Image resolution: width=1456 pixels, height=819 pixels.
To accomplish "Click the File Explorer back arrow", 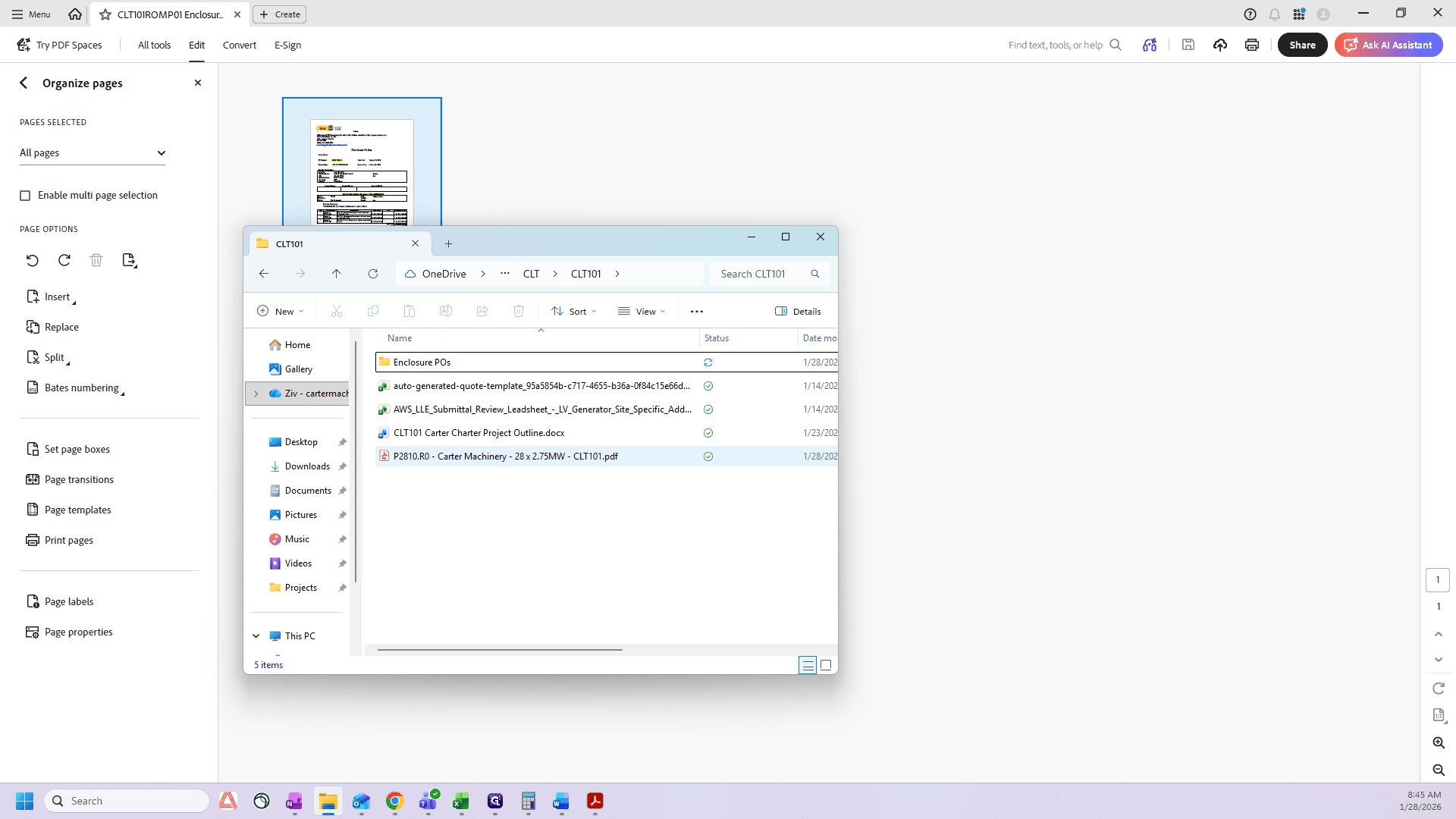I will click(264, 274).
